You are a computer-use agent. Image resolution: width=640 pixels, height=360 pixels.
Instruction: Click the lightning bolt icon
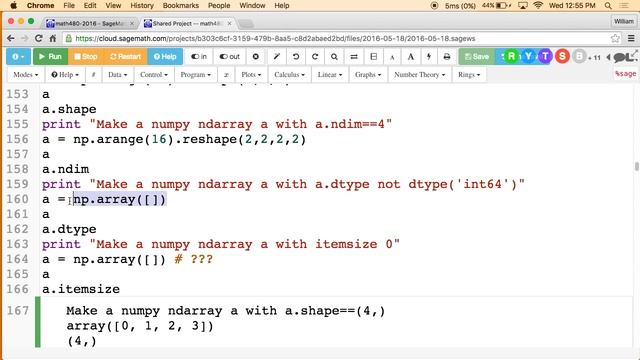click(x=429, y=57)
